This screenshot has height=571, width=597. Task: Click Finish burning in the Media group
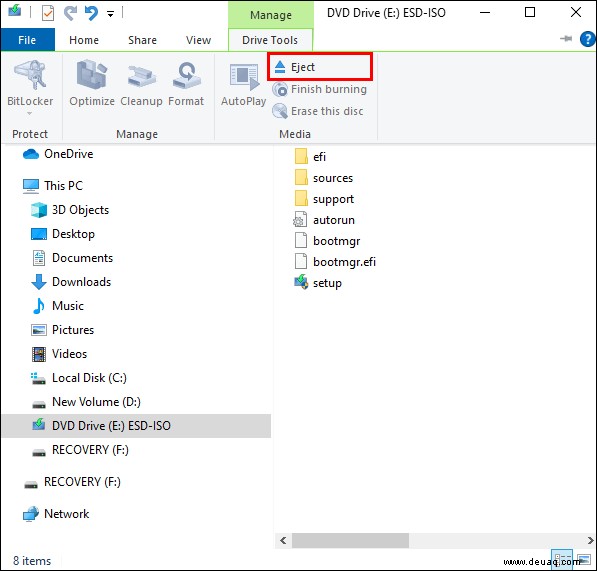(320, 89)
